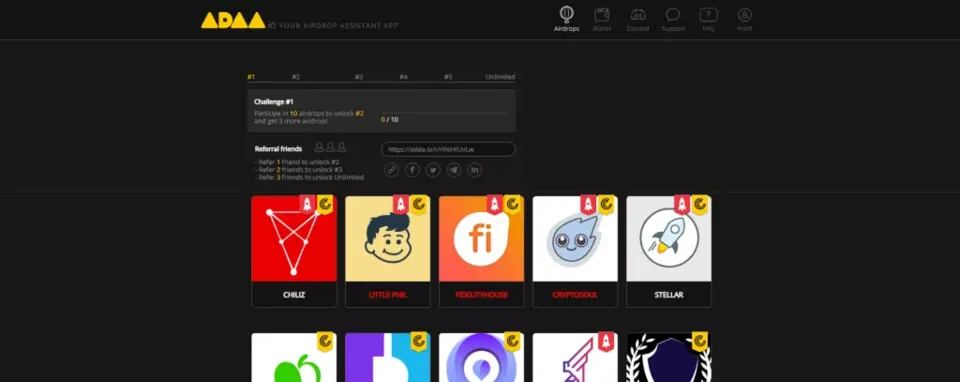The width and height of the screenshot is (960, 382).
Task: Click the coin badge on CryptoSoul card
Action: 606,204
